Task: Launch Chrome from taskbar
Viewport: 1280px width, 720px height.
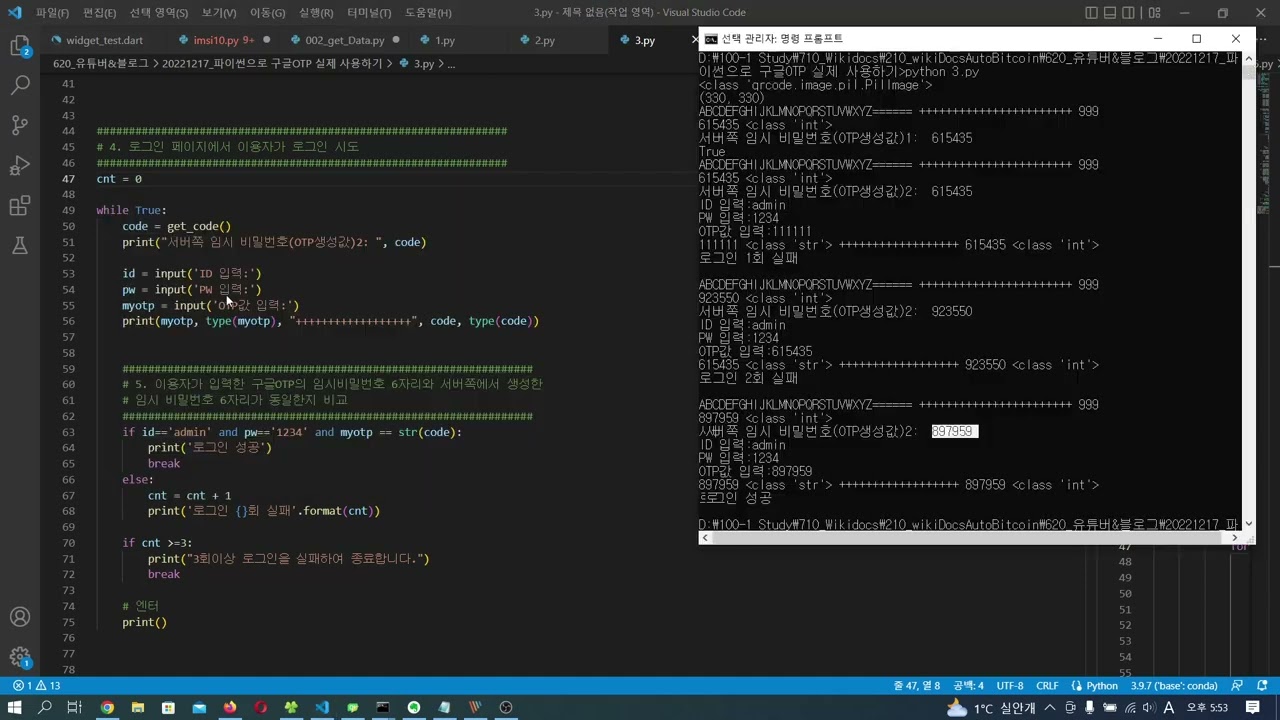Action: click(x=107, y=708)
